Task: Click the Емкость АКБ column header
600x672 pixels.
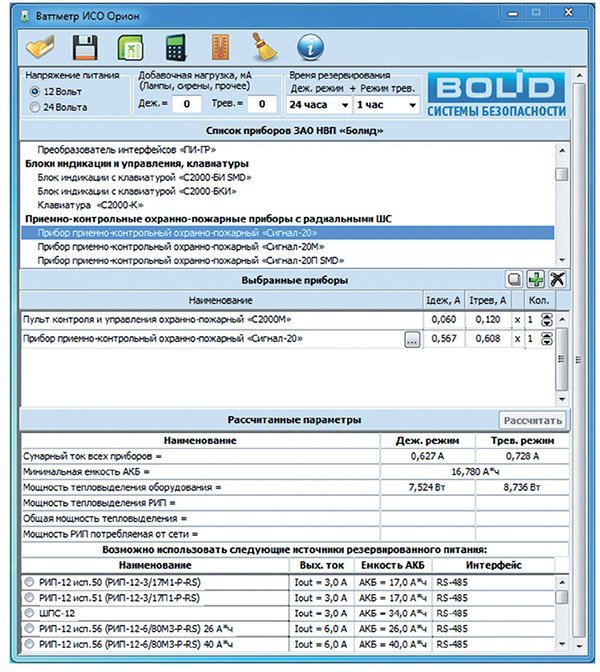Action: point(393,565)
